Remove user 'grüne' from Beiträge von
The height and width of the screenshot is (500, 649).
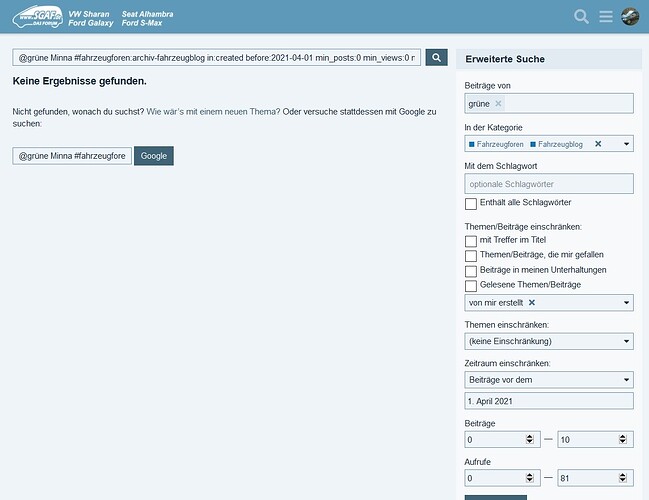click(498, 103)
